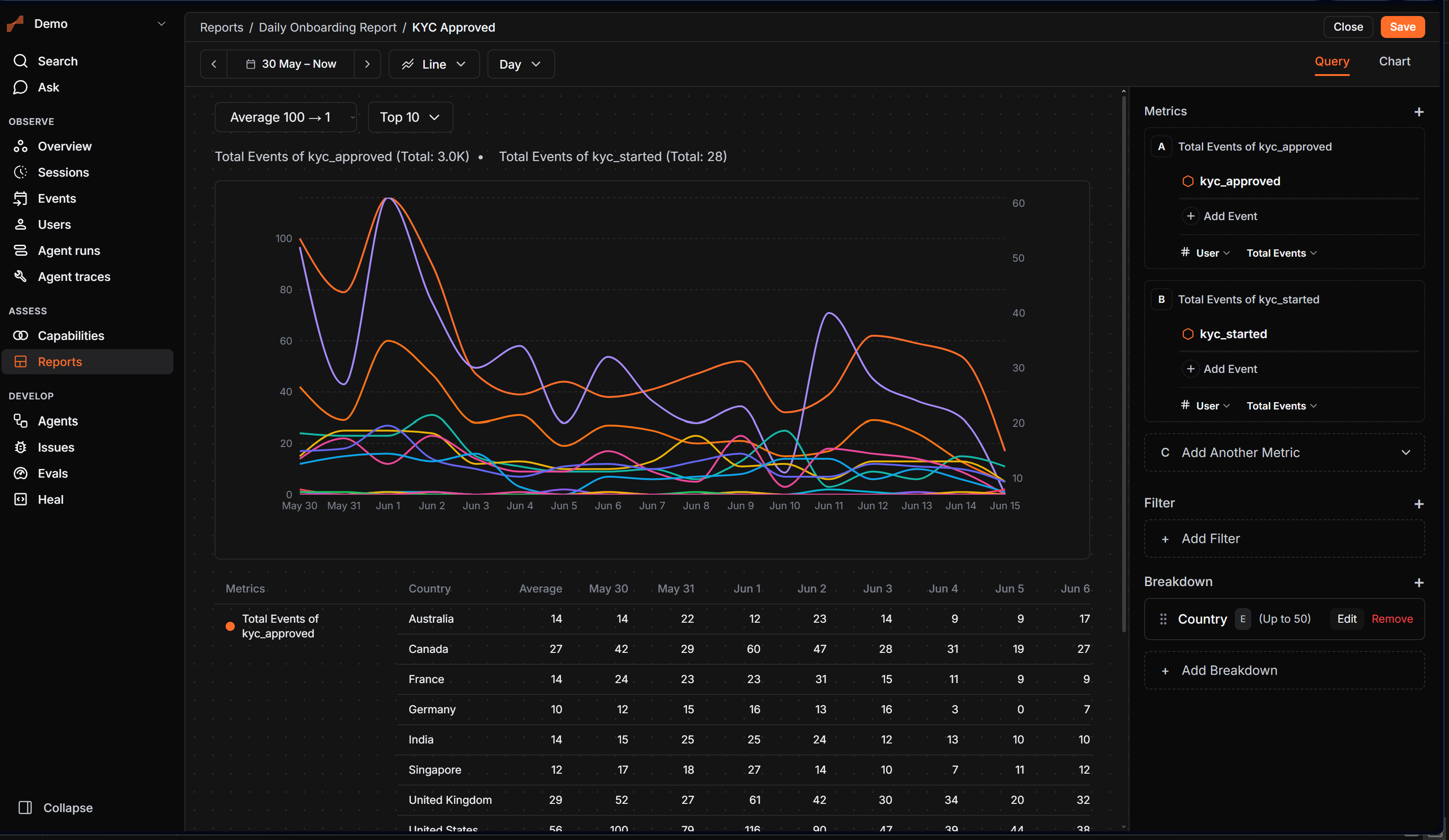
Task: Click the kyc_started event hexagon icon
Action: (1187, 334)
